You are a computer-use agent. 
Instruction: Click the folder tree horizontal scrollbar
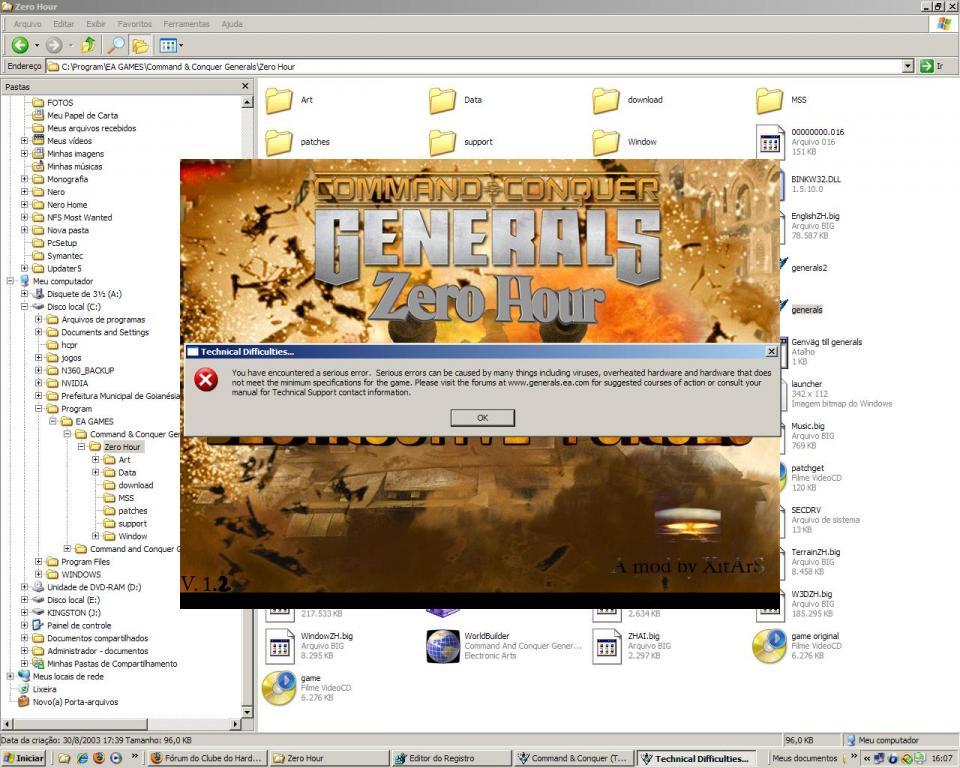tap(121, 724)
